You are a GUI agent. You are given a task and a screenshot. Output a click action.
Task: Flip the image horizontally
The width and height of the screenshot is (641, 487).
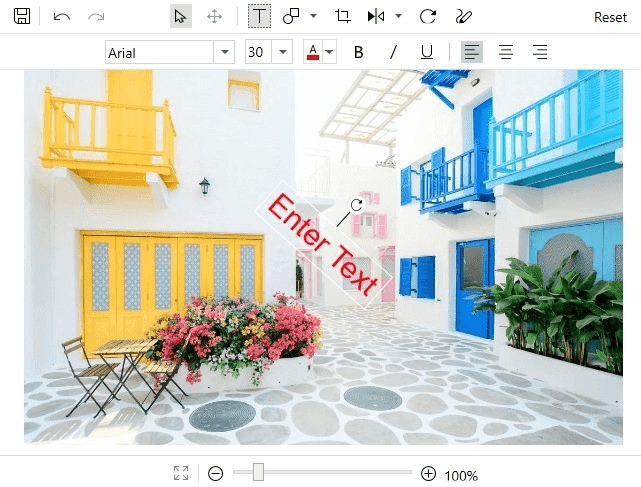pos(376,17)
